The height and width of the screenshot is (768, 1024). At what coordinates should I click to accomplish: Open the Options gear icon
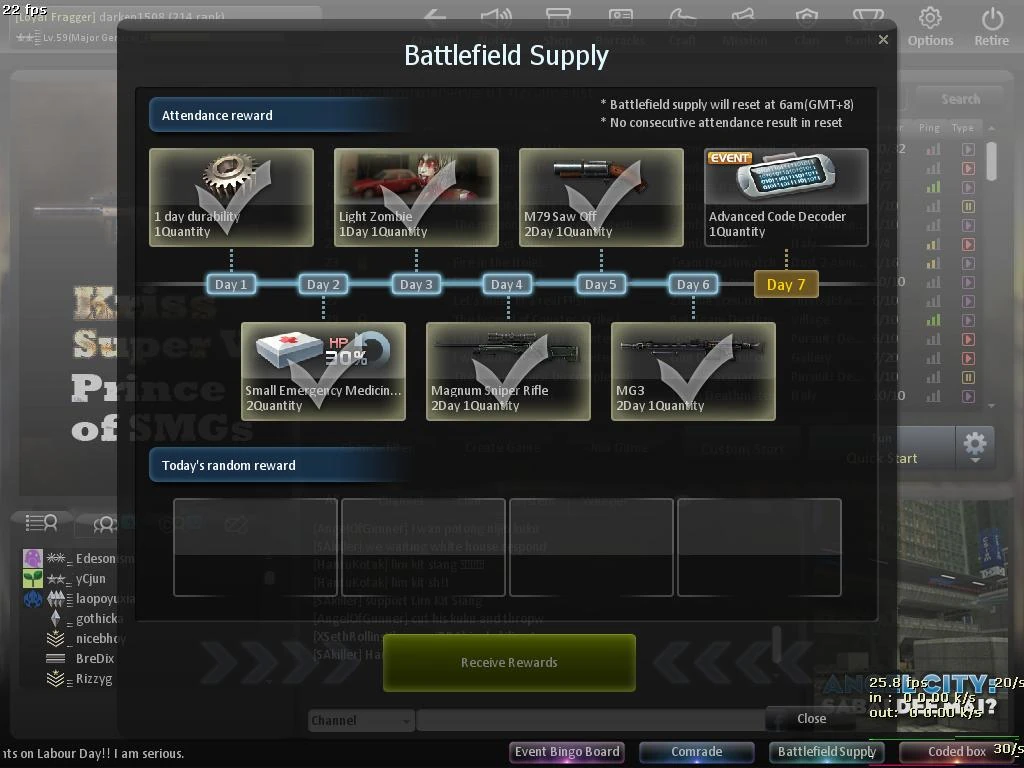click(x=930, y=18)
